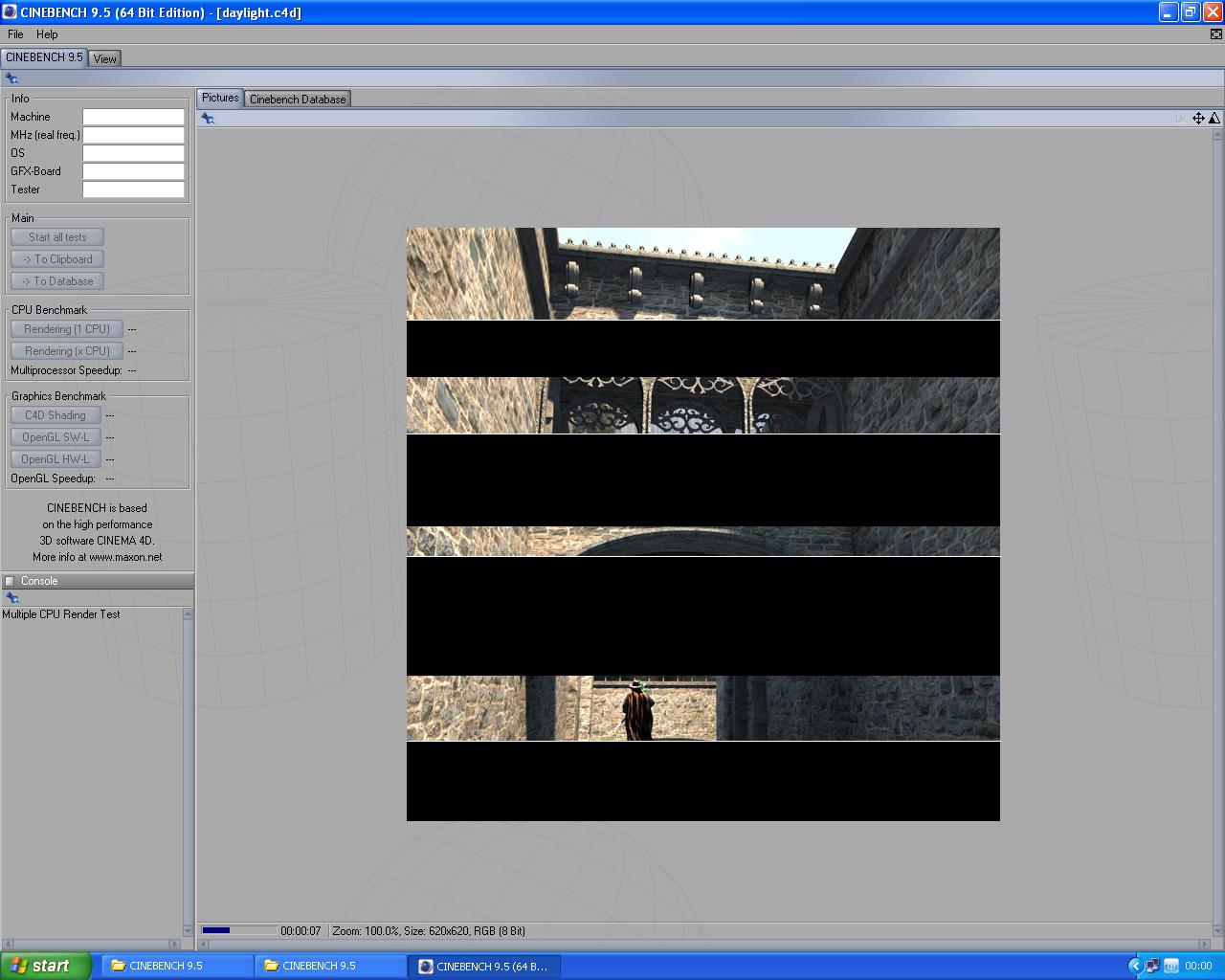Click the render progress bar in the status bar
Viewport: 1225px width, 980px height.
pos(238,930)
